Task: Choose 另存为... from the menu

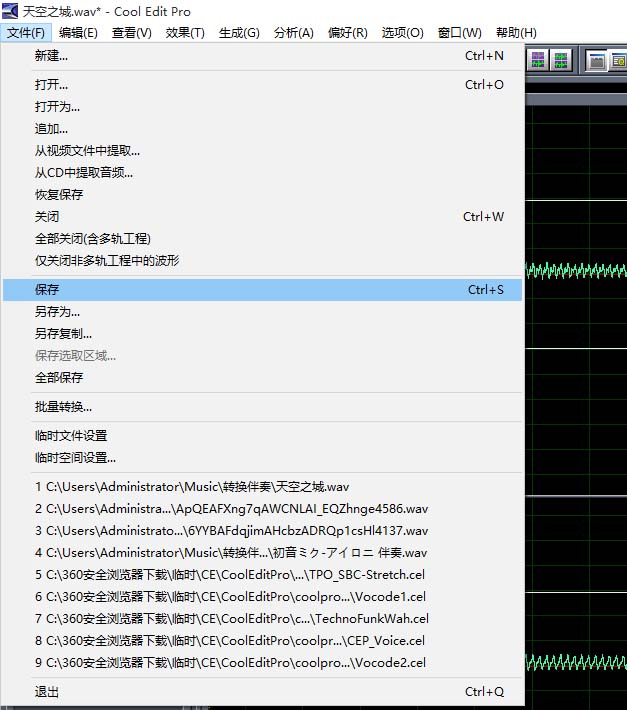Action: (262, 312)
